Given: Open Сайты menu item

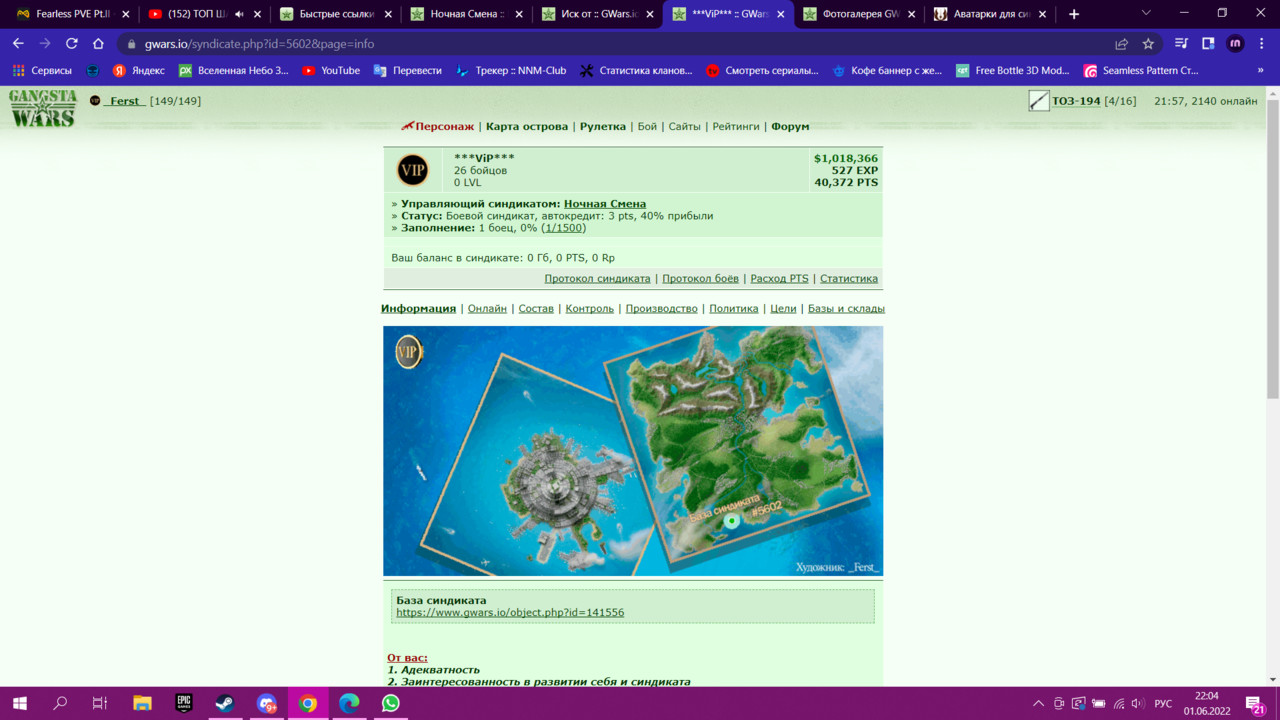Looking at the screenshot, I should coord(684,126).
